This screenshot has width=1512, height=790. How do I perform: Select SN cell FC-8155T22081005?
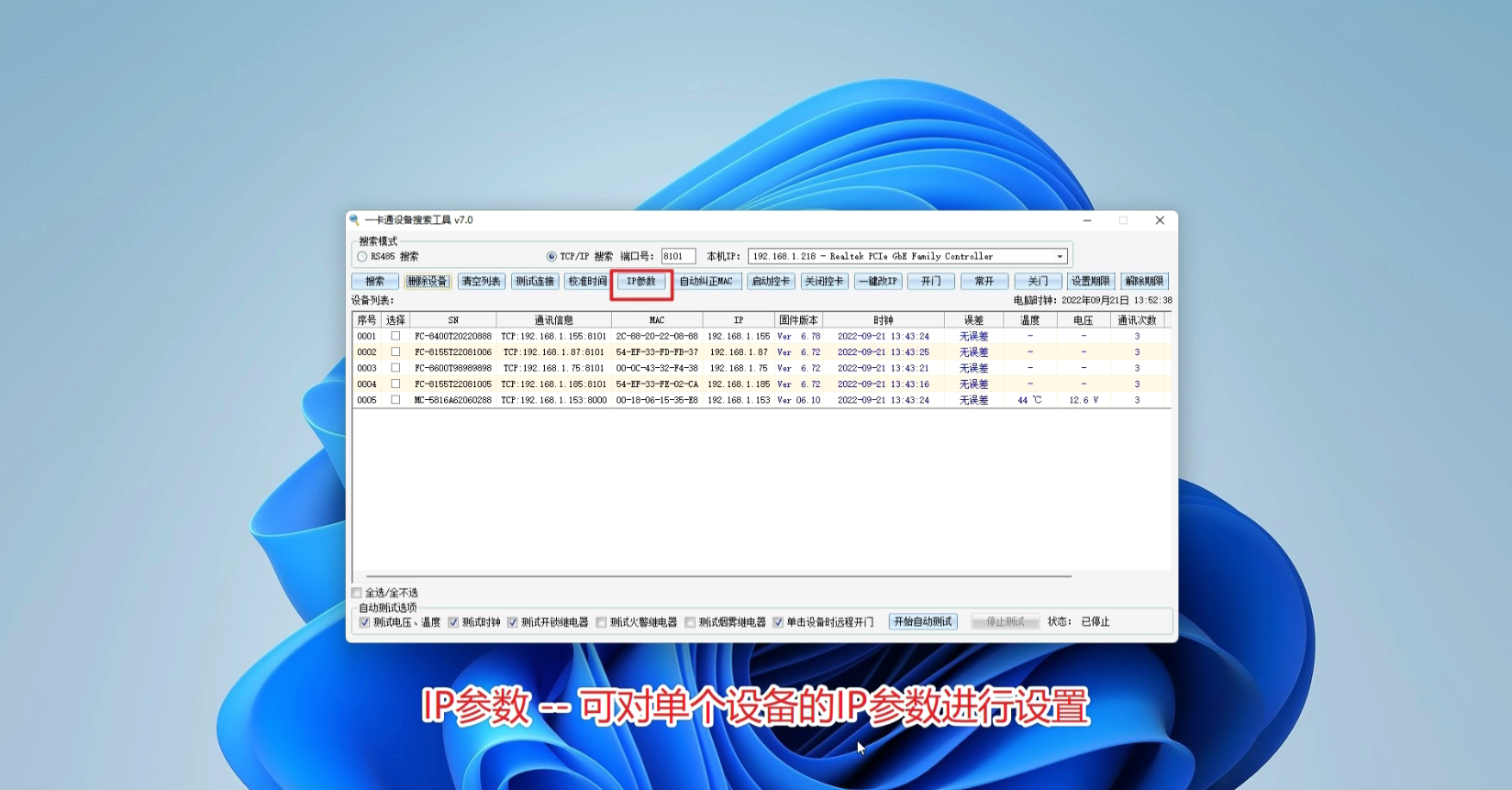pos(453,384)
